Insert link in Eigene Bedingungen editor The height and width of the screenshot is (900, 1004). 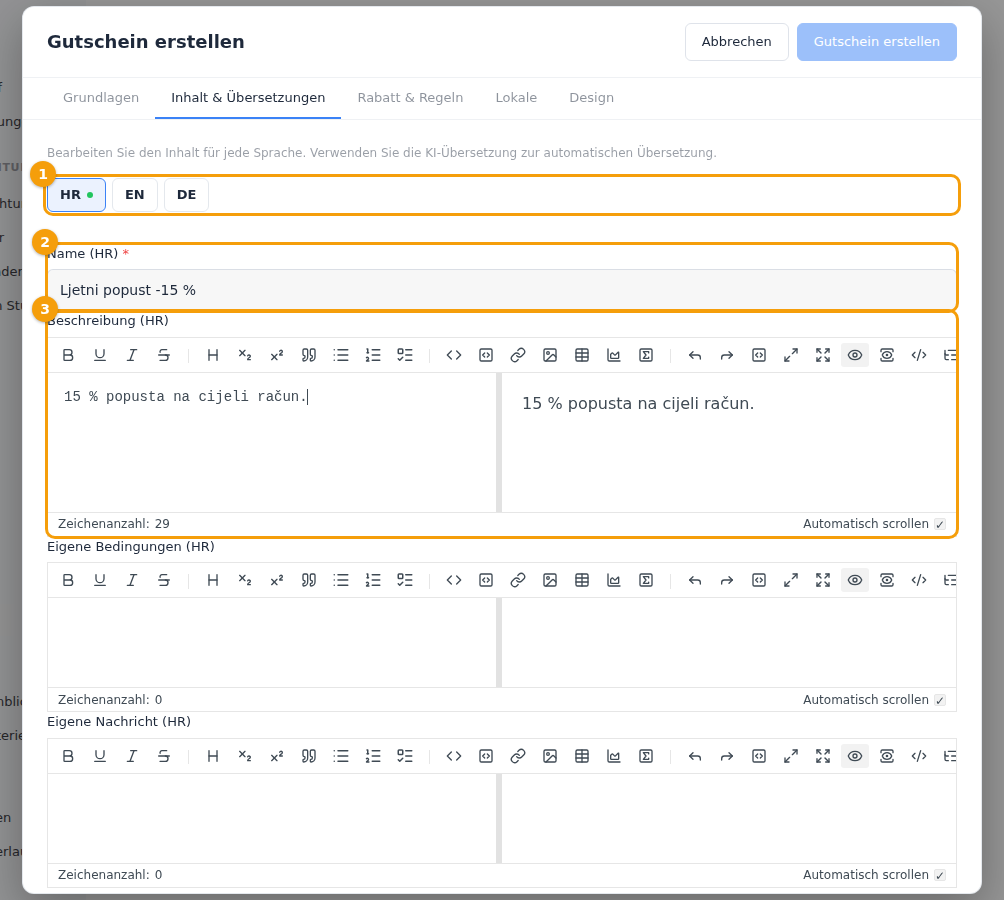coord(518,581)
